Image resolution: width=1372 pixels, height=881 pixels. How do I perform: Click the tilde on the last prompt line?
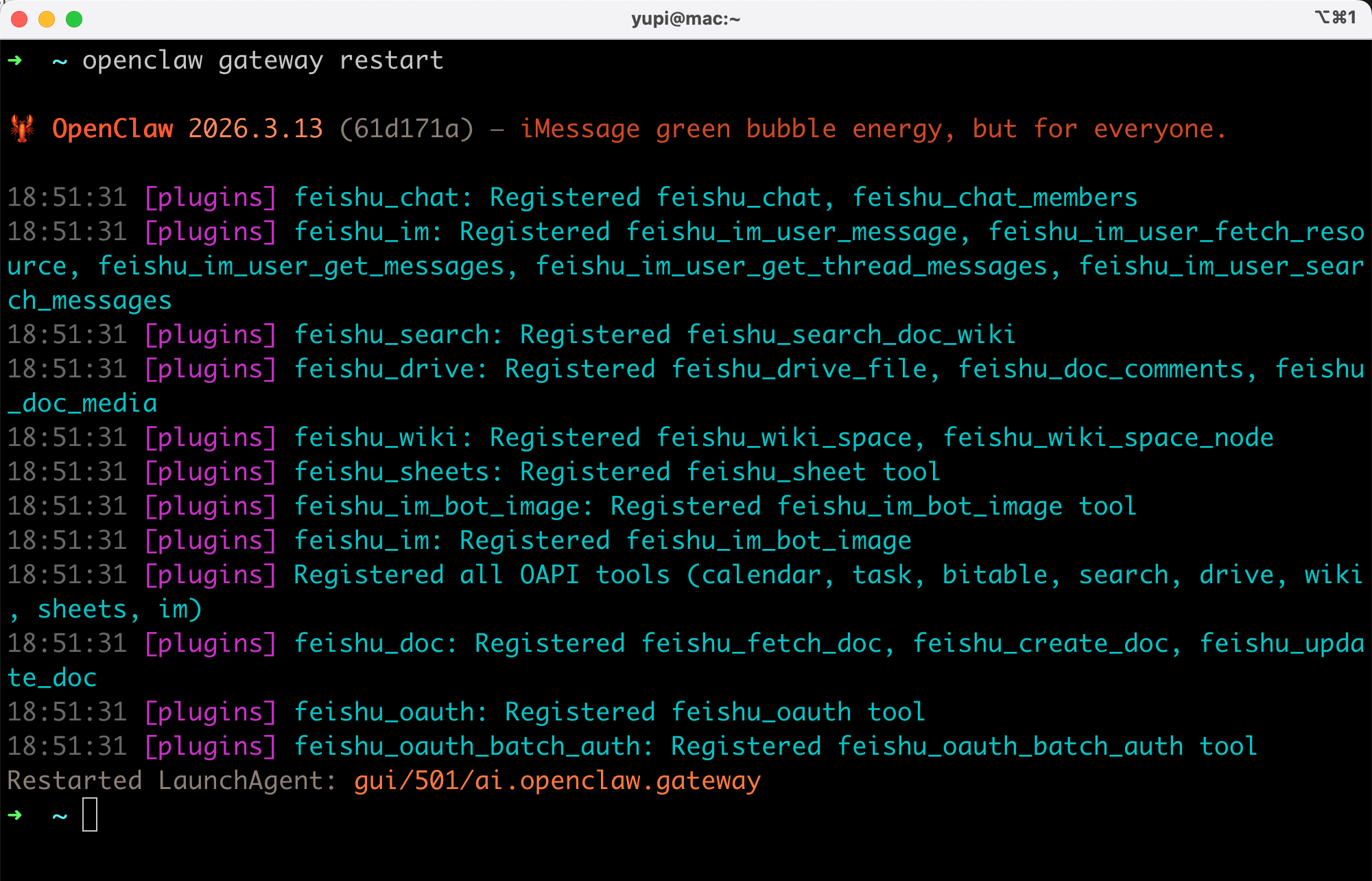coord(60,815)
